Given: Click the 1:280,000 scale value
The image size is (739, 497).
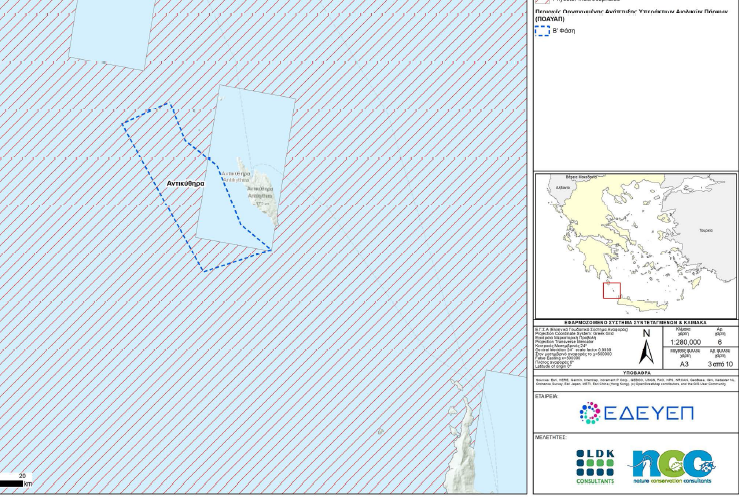Looking at the screenshot, I should 686,341.
